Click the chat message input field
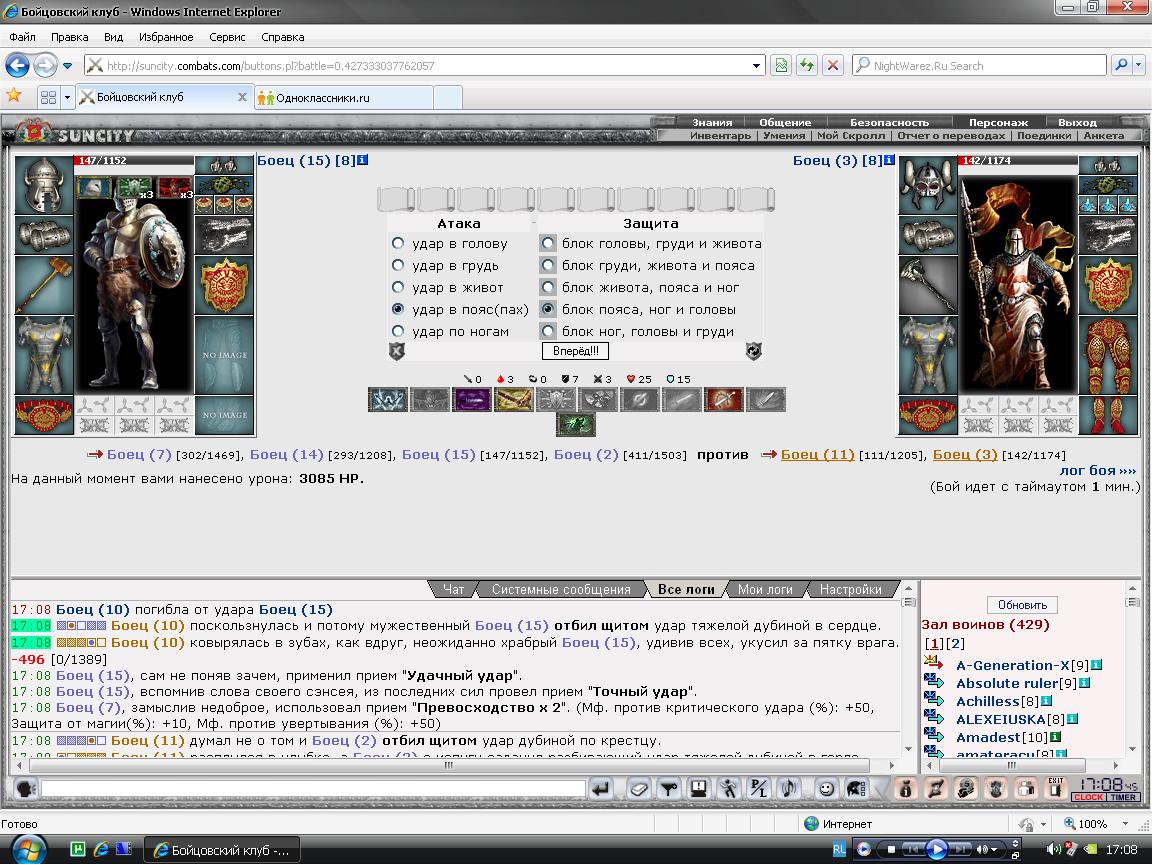The width and height of the screenshot is (1152, 864). (x=314, y=789)
